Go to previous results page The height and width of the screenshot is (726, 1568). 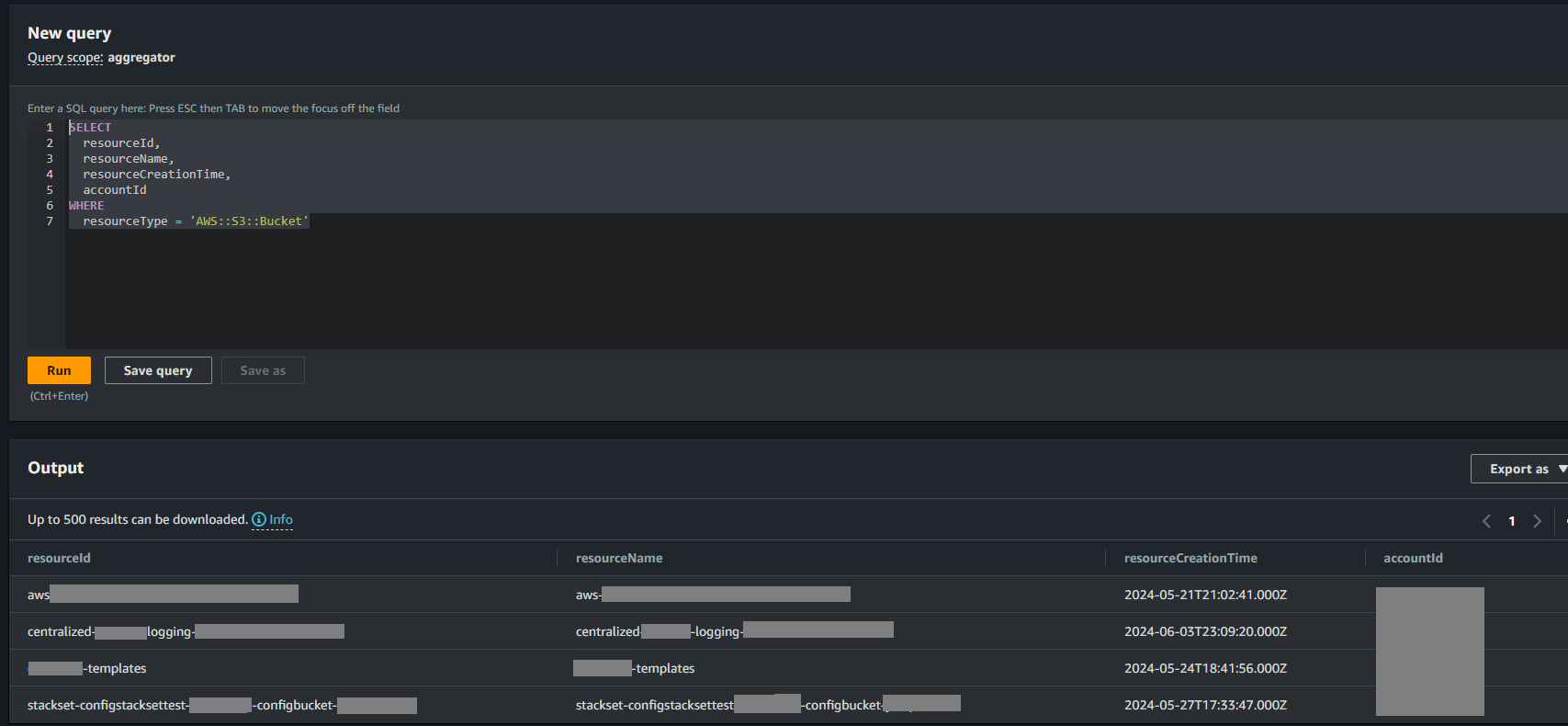point(1486,521)
